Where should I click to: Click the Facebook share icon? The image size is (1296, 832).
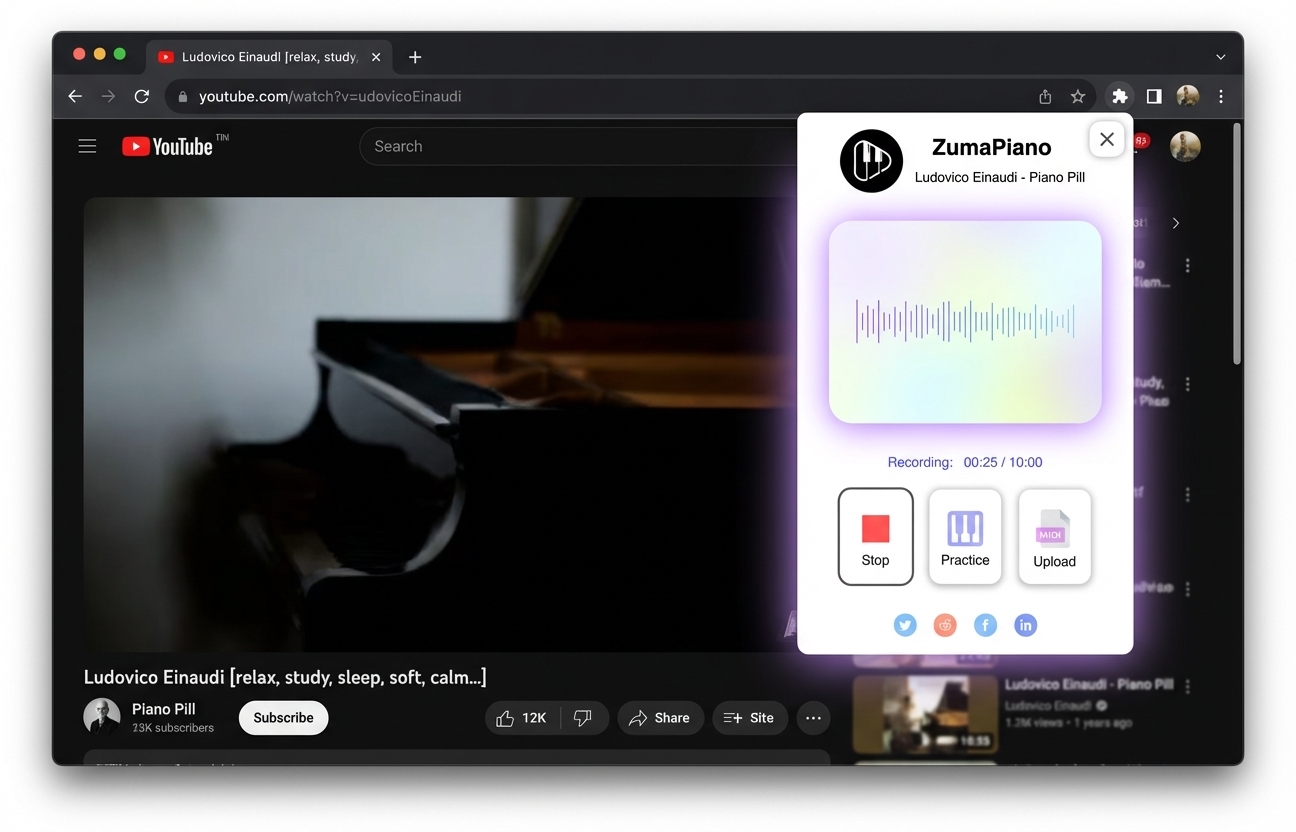pyautogui.click(x=985, y=625)
